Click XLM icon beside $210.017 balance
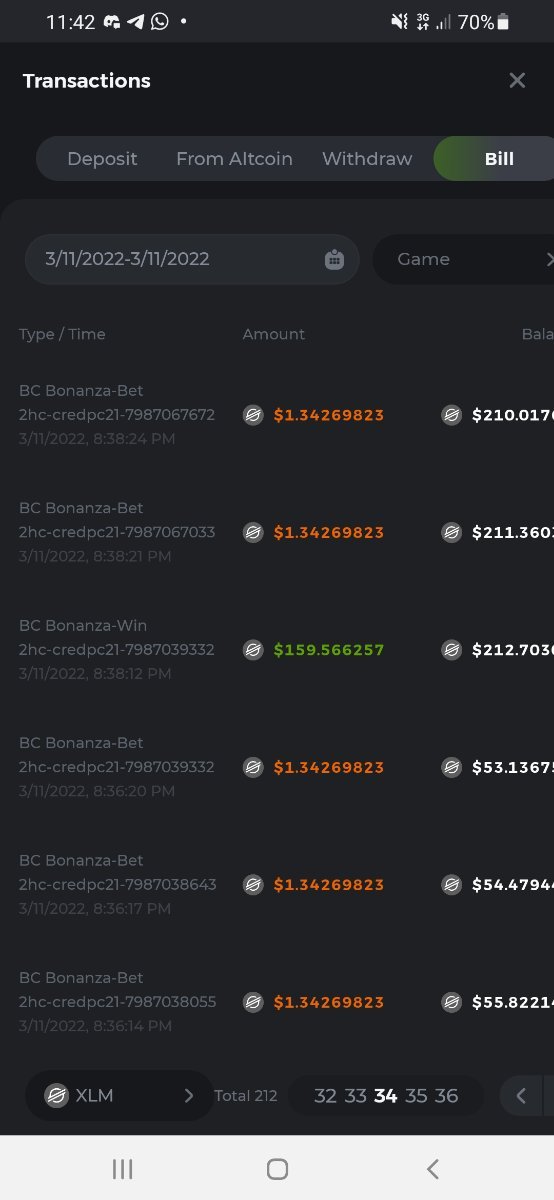This screenshot has width=554, height=1200. (452, 415)
